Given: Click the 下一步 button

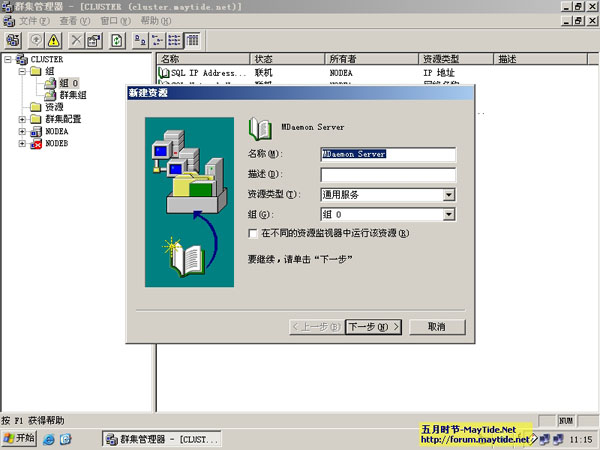Looking at the screenshot, I should point(373,327).
